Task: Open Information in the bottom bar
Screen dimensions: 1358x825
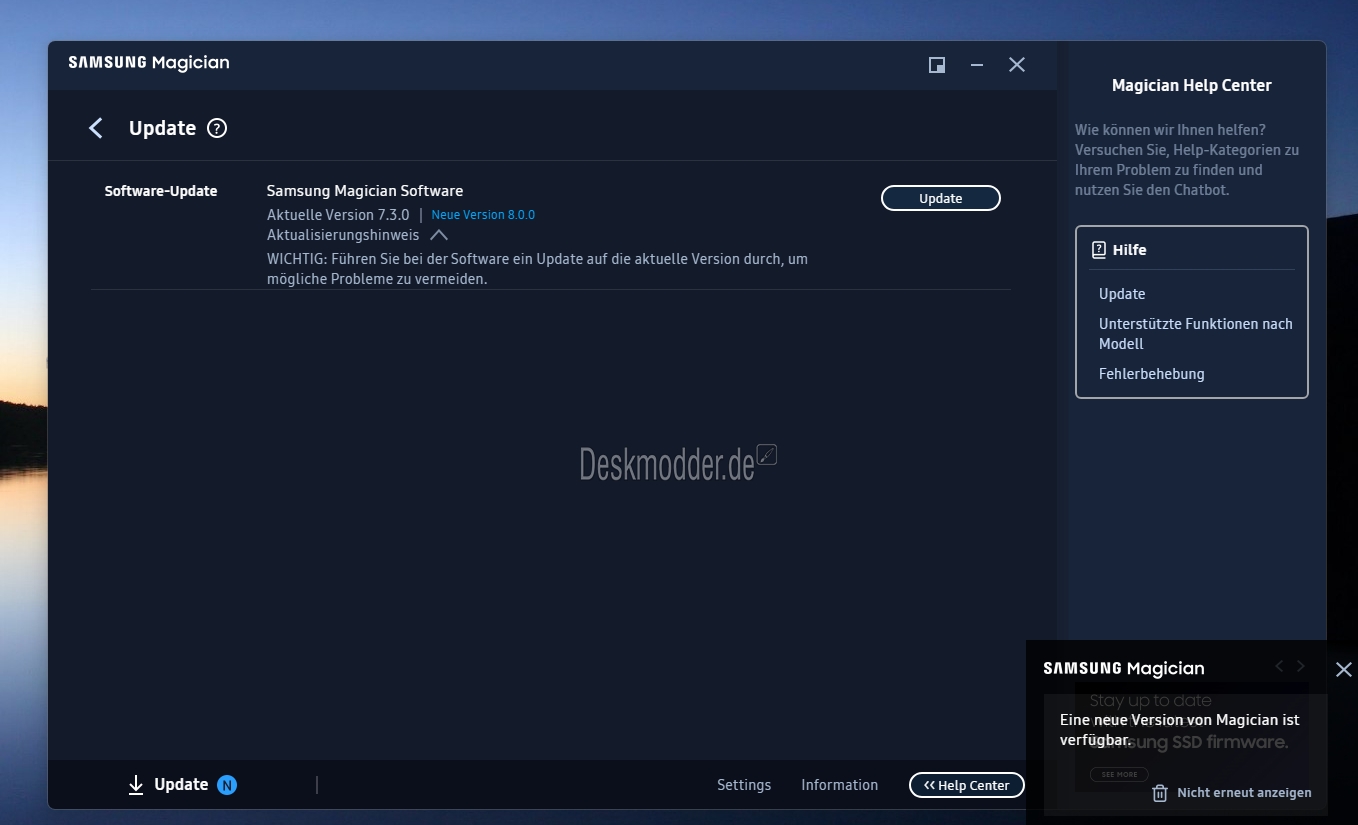Action: click(x=839, y=785)
